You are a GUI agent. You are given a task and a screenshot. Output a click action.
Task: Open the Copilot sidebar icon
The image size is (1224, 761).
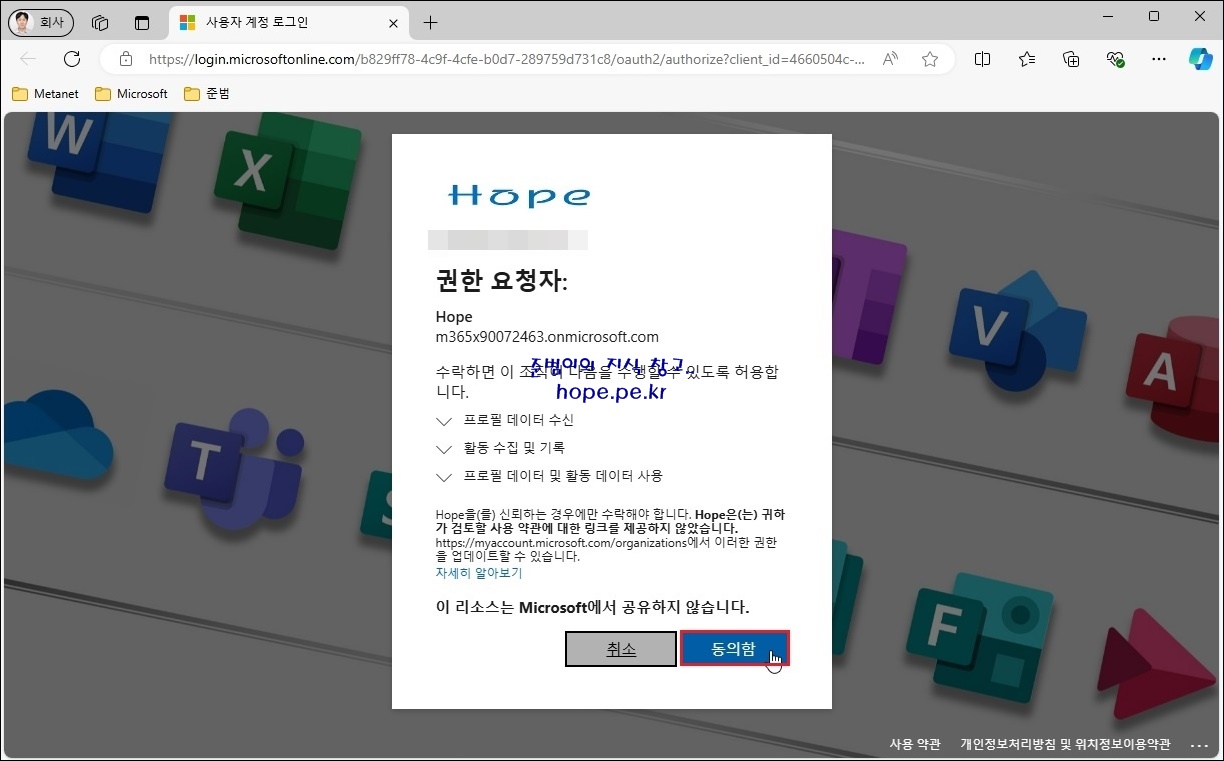(x=1200, y=59)
